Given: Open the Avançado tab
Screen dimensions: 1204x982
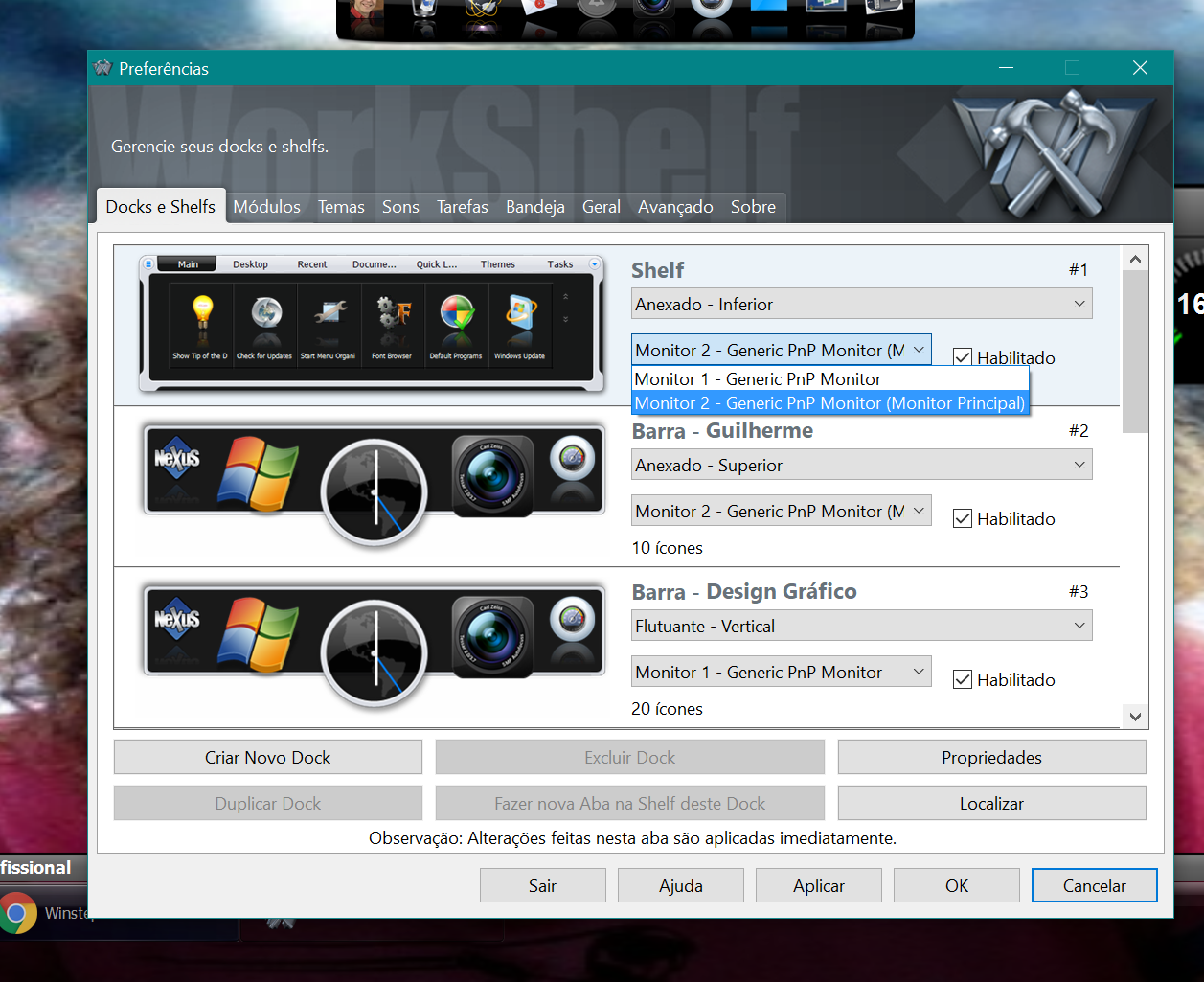Looking at the screenshot, I should coord(675,207).
